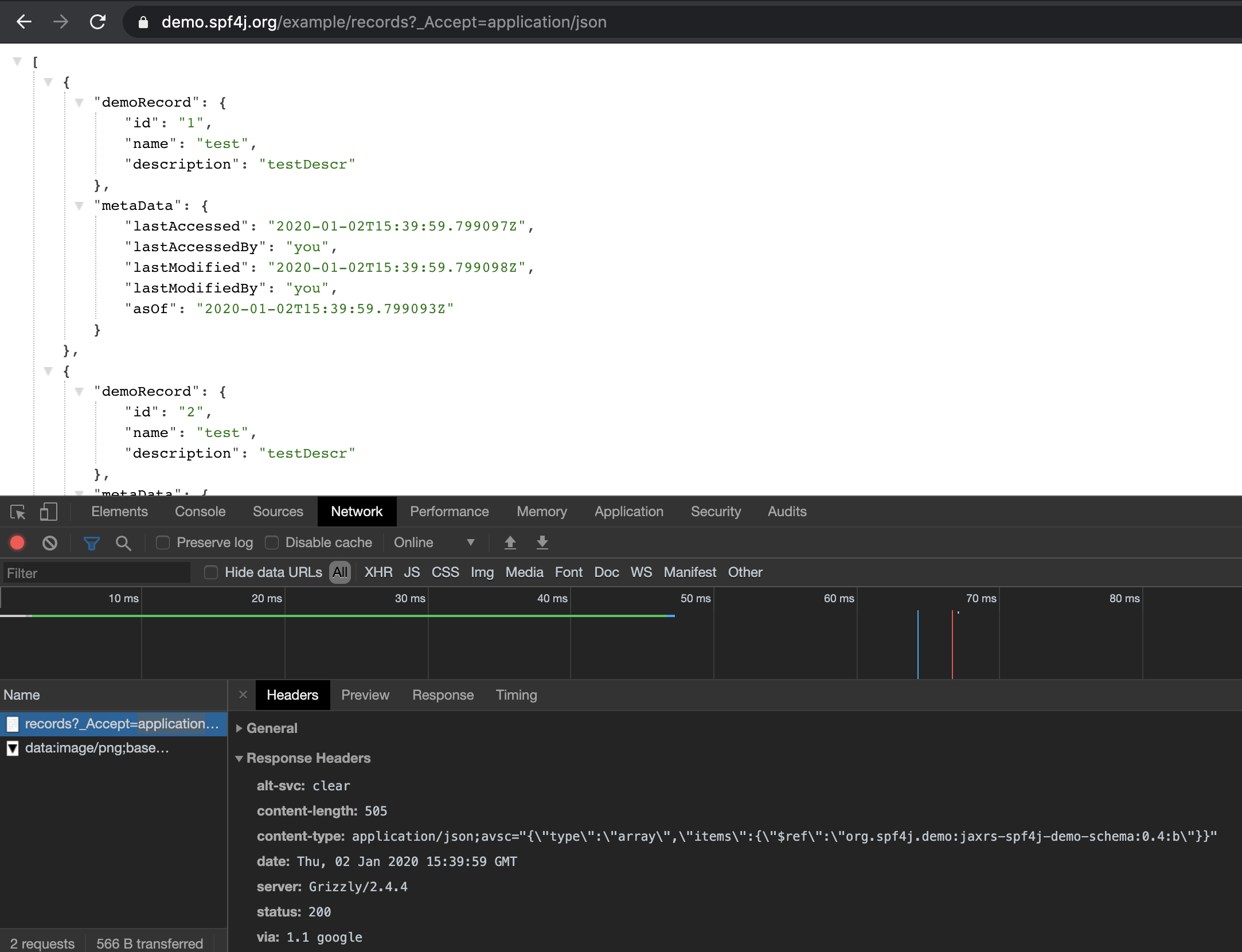
Task: Switch to the Sources tab
Action: click(278, 512)
